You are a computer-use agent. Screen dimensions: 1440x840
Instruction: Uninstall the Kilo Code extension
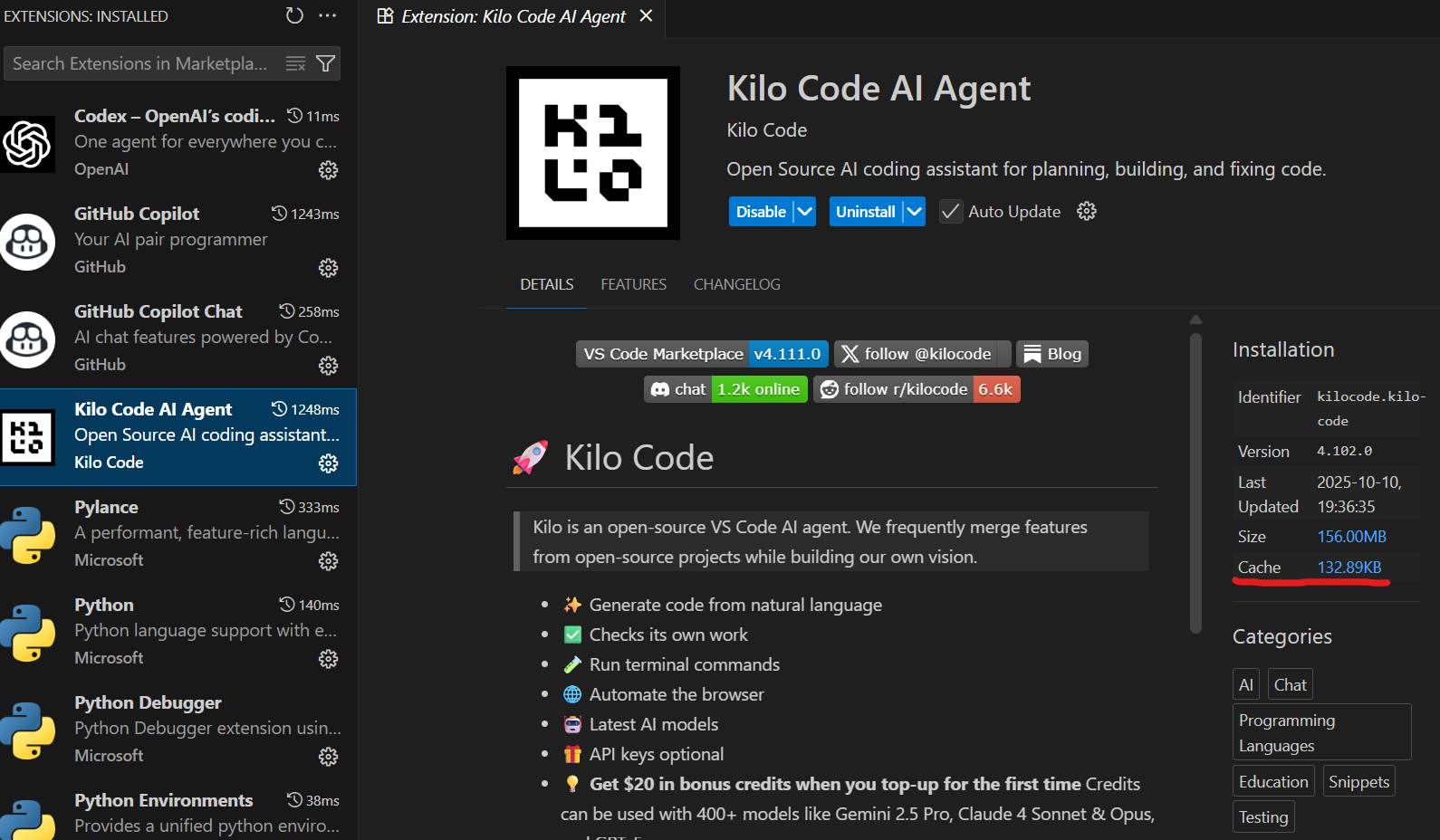click(866, 212)
